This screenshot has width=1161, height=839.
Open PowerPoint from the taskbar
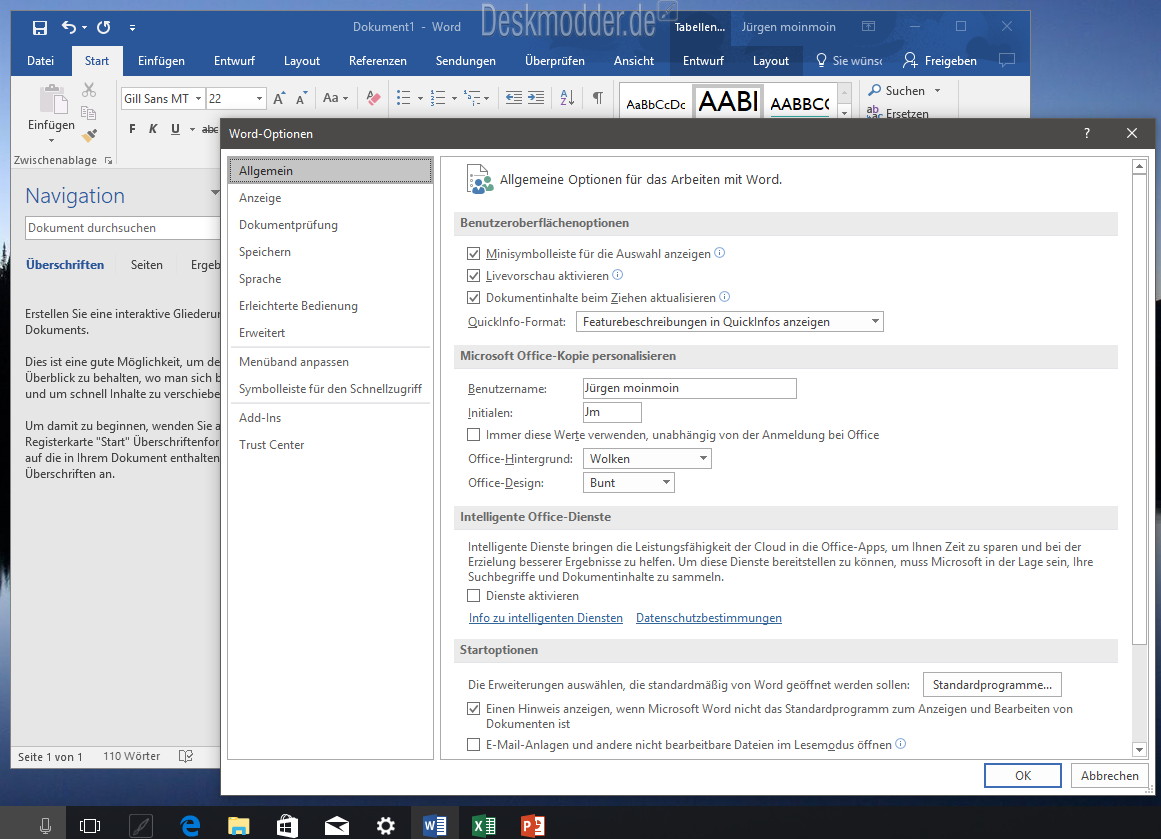(532, 825)
